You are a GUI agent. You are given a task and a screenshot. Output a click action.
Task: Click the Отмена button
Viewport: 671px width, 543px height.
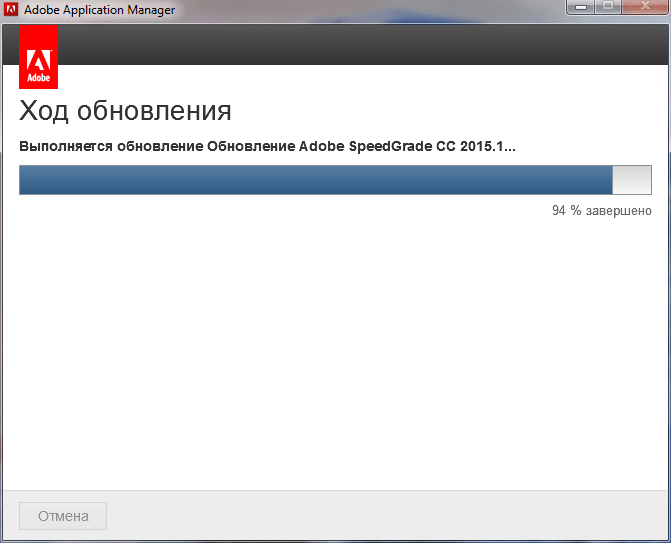[x=63, y=516]
